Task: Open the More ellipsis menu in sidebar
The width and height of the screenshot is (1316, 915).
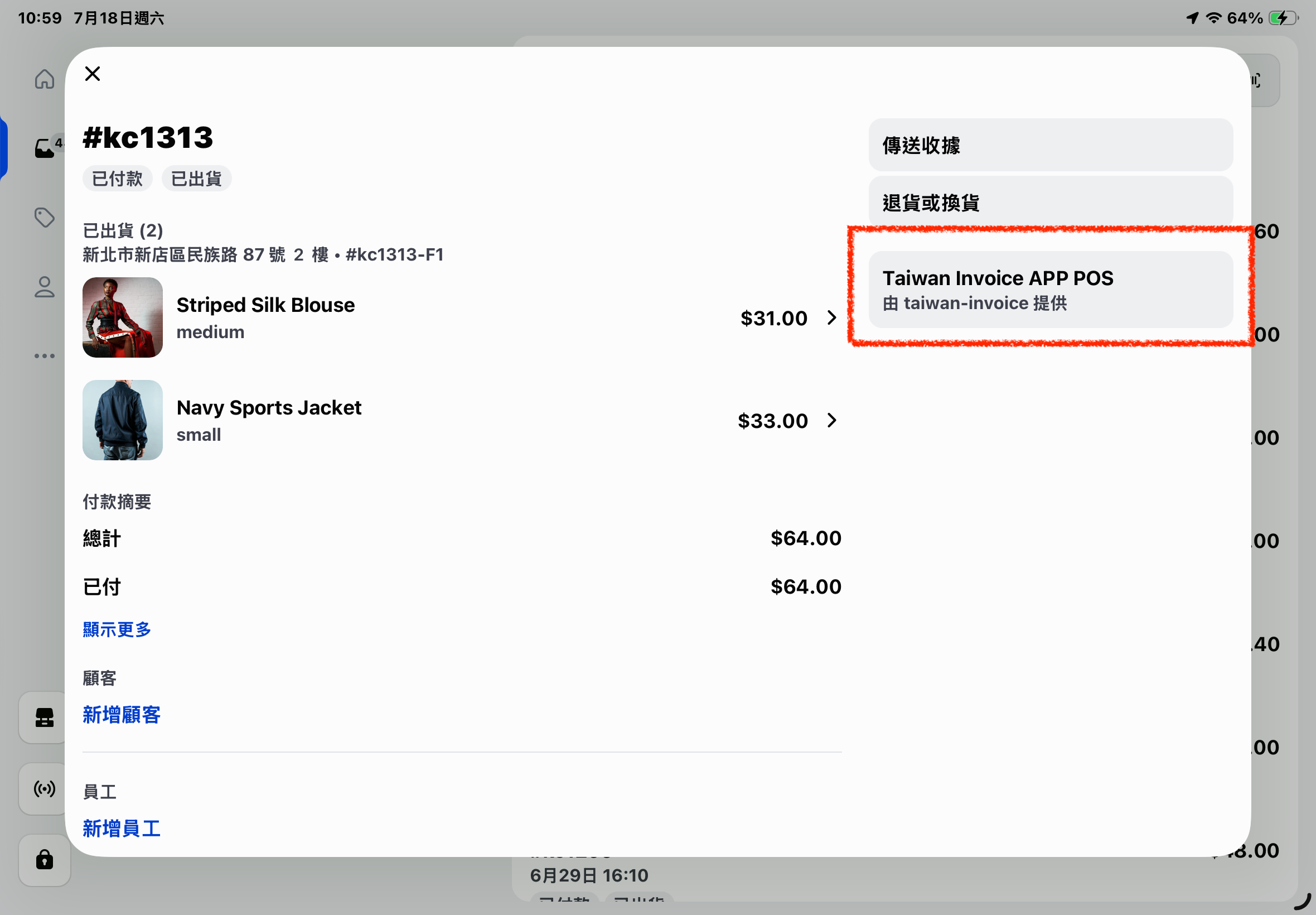Action: point(44,356)
